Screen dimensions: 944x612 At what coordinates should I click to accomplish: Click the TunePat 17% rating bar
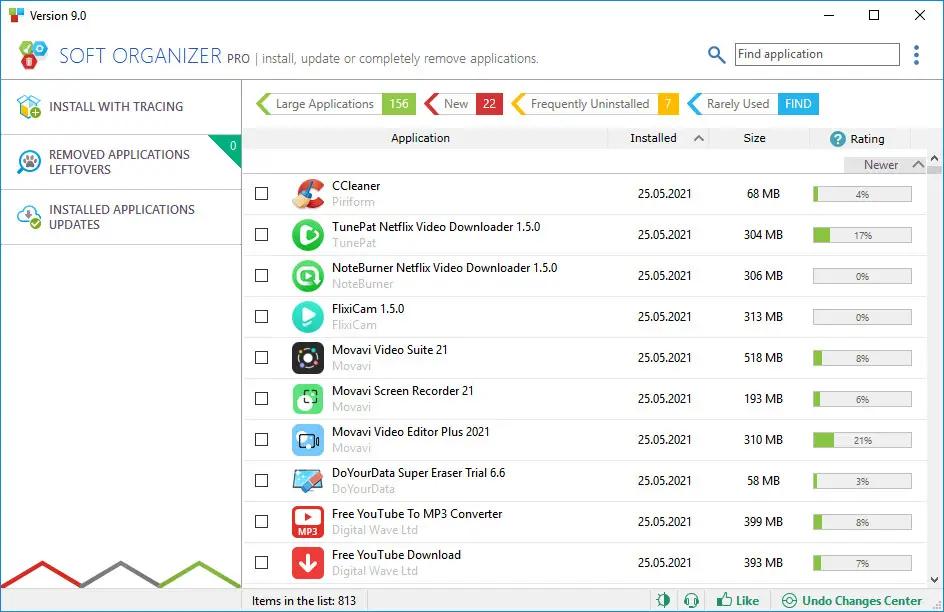click(862, 236)
